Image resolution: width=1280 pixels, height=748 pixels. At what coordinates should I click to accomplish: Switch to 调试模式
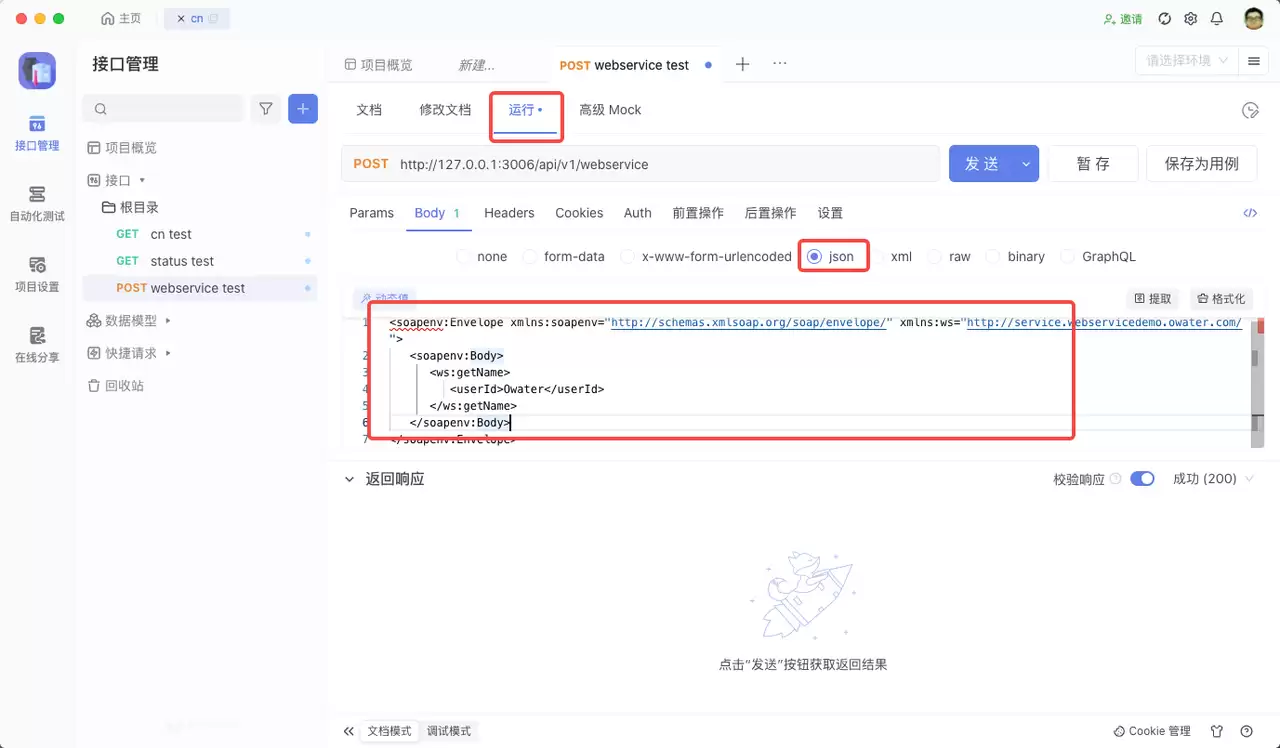448,731
